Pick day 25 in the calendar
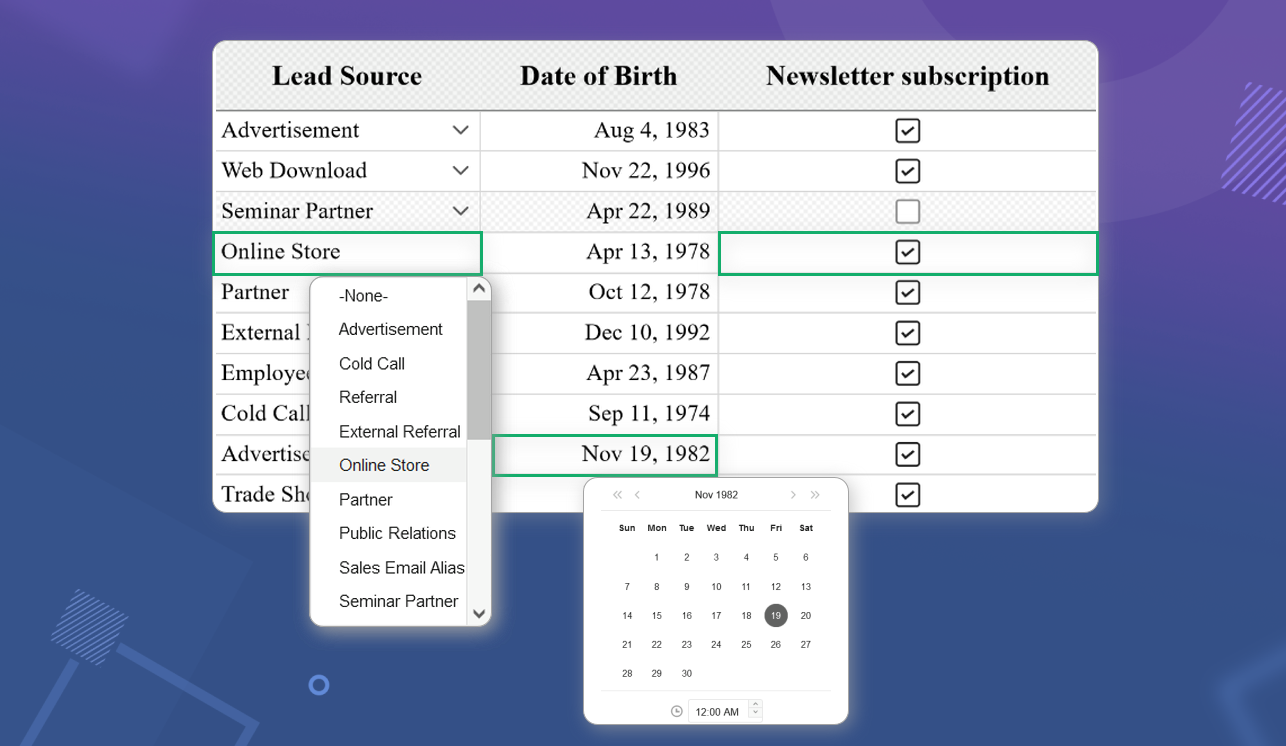1286x746 pixels. point(746,645)
